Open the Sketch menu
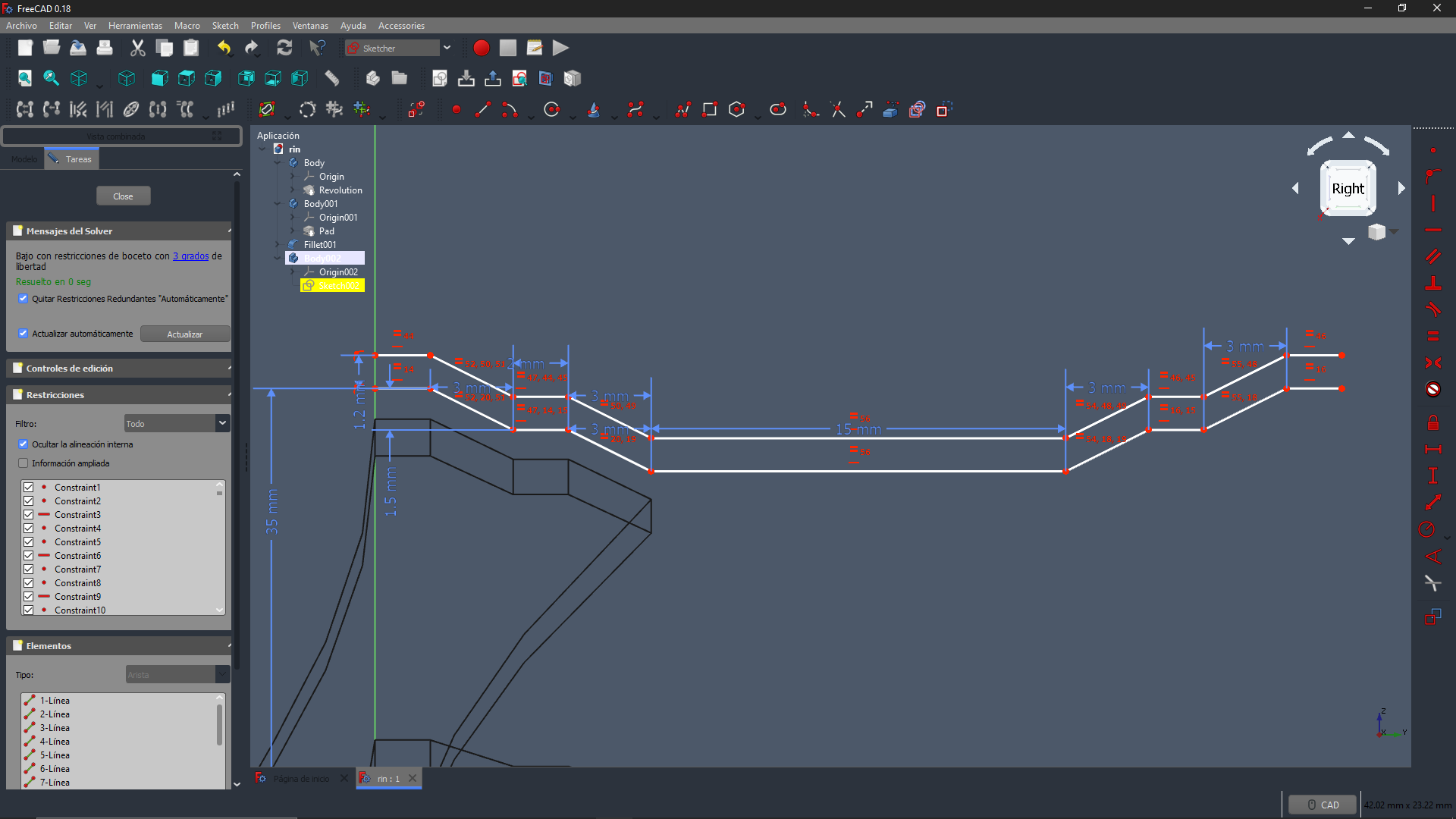The width and height of the screenshot is (1456, 819). coord(224,25)
